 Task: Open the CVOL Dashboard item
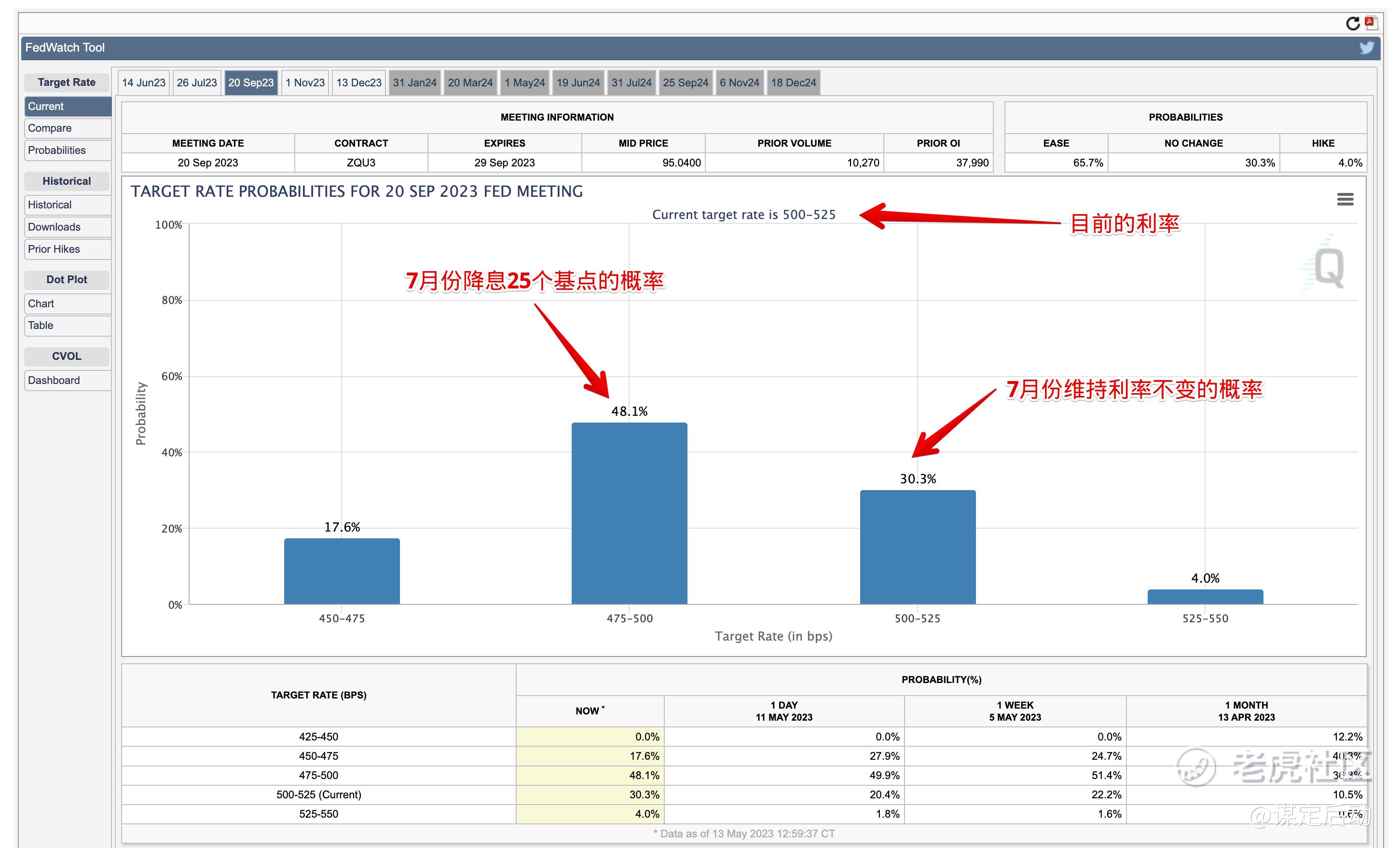coord(67,381)
